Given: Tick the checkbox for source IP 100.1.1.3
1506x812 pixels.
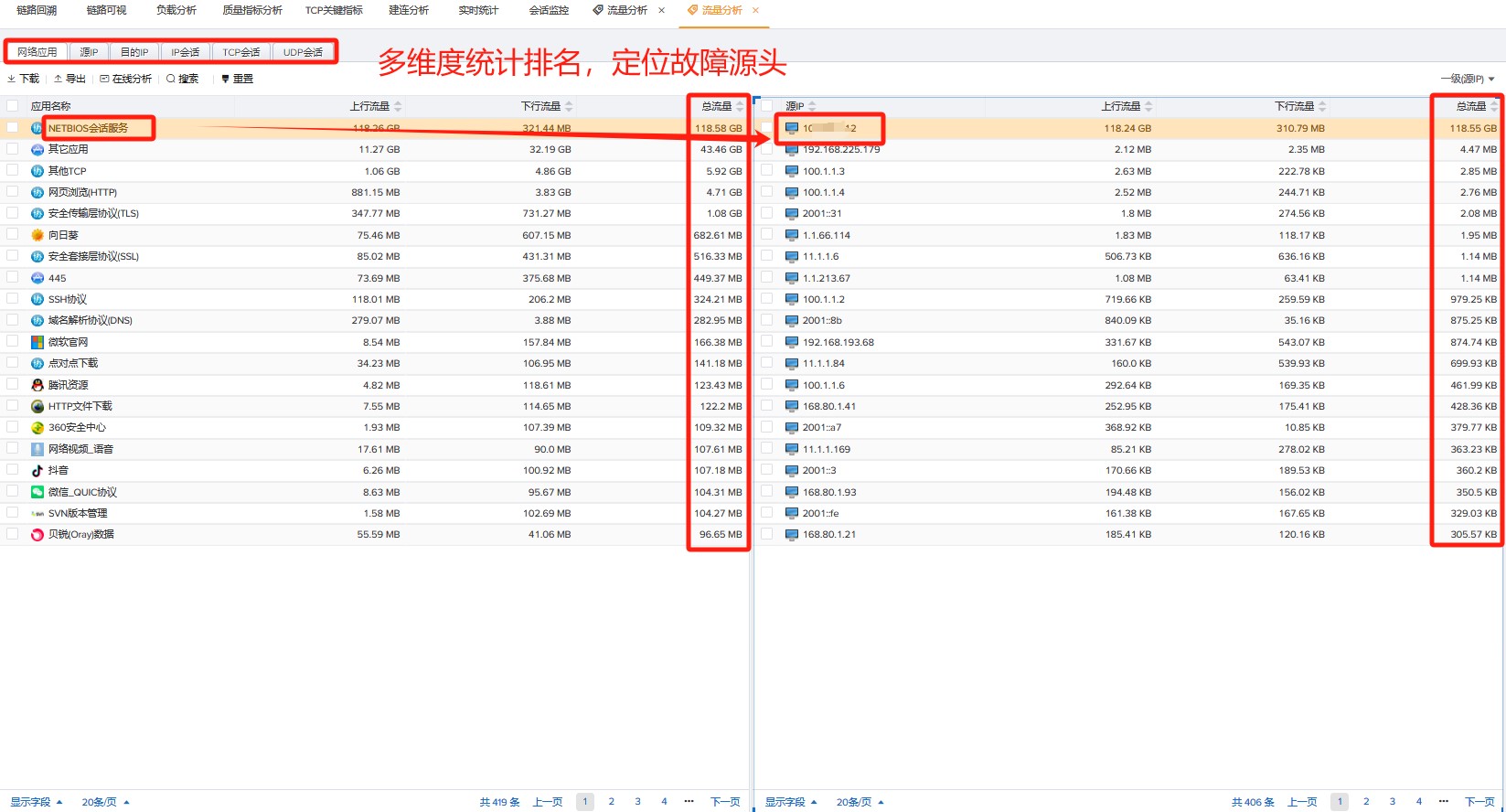Looking at the screenshot, I should coord(767,171).
